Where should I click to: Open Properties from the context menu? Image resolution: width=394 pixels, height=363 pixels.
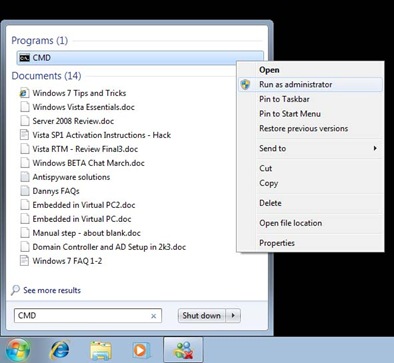pos(277,243)
